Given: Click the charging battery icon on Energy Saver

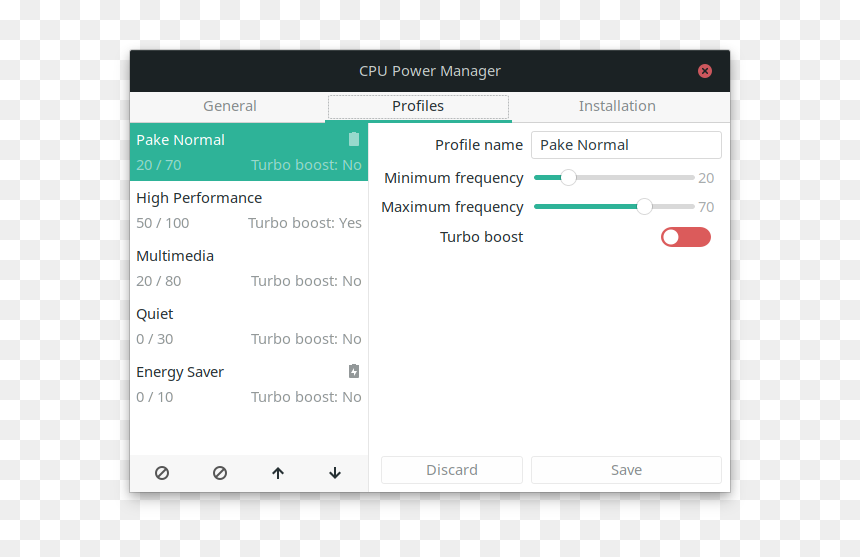Looking at the screenshot, I should click(354, 371).
